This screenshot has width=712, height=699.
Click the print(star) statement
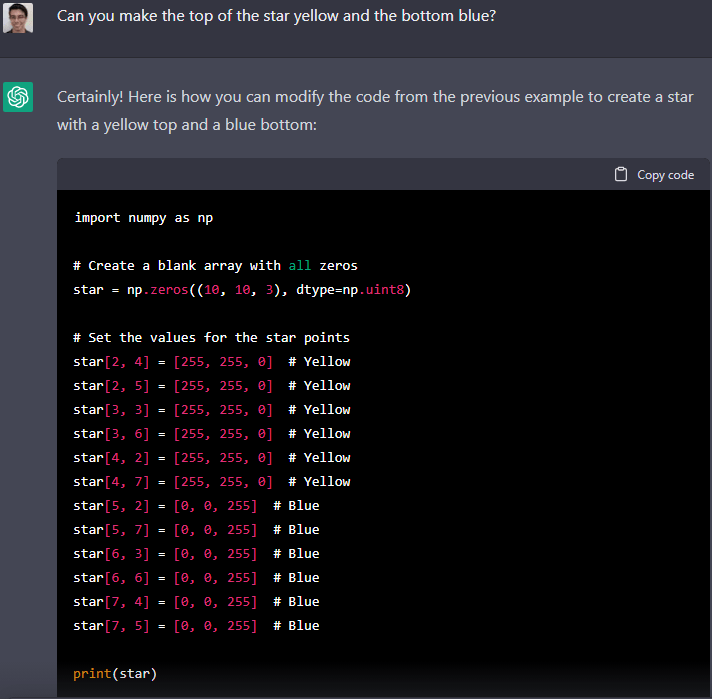tap(115, 673)
